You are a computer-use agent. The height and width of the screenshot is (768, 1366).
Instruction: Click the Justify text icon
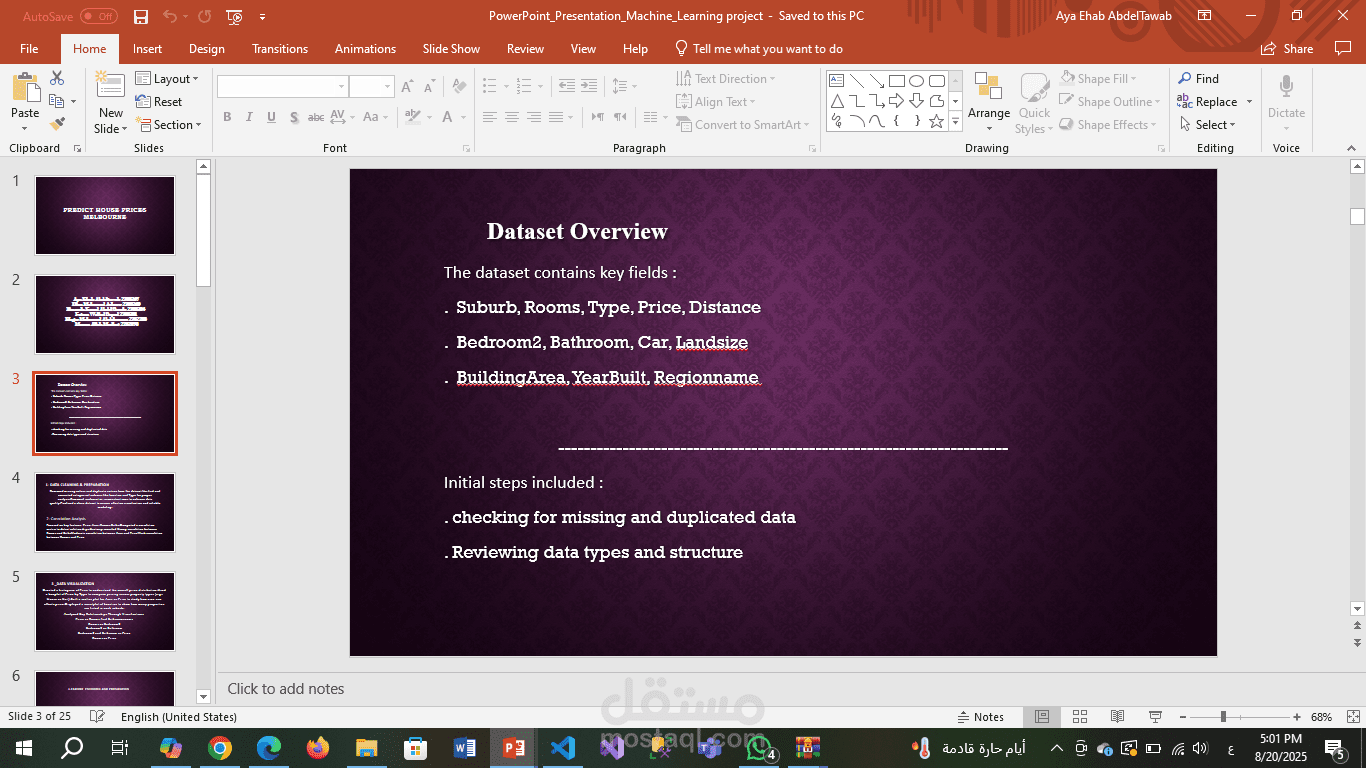pos(556,117)
